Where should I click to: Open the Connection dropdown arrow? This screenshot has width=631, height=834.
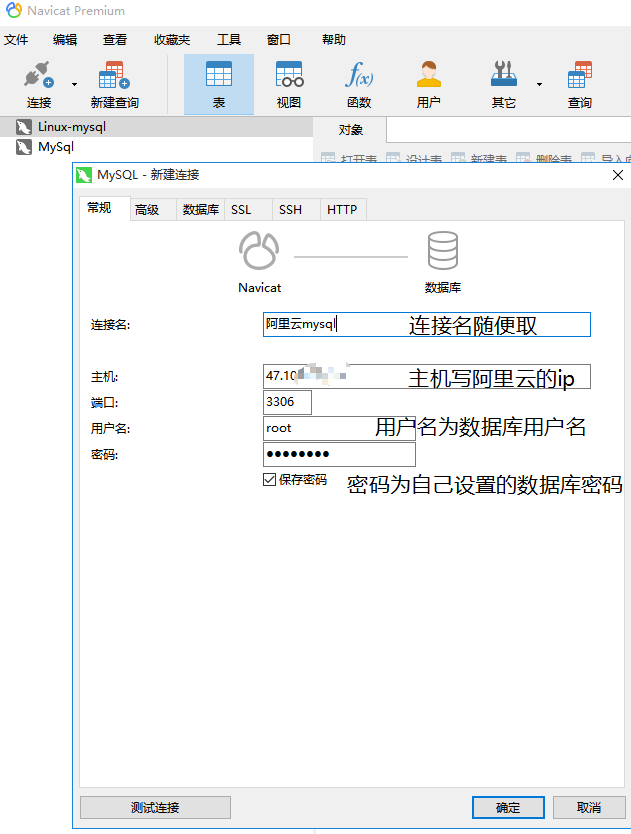click(x=74, y=84)
